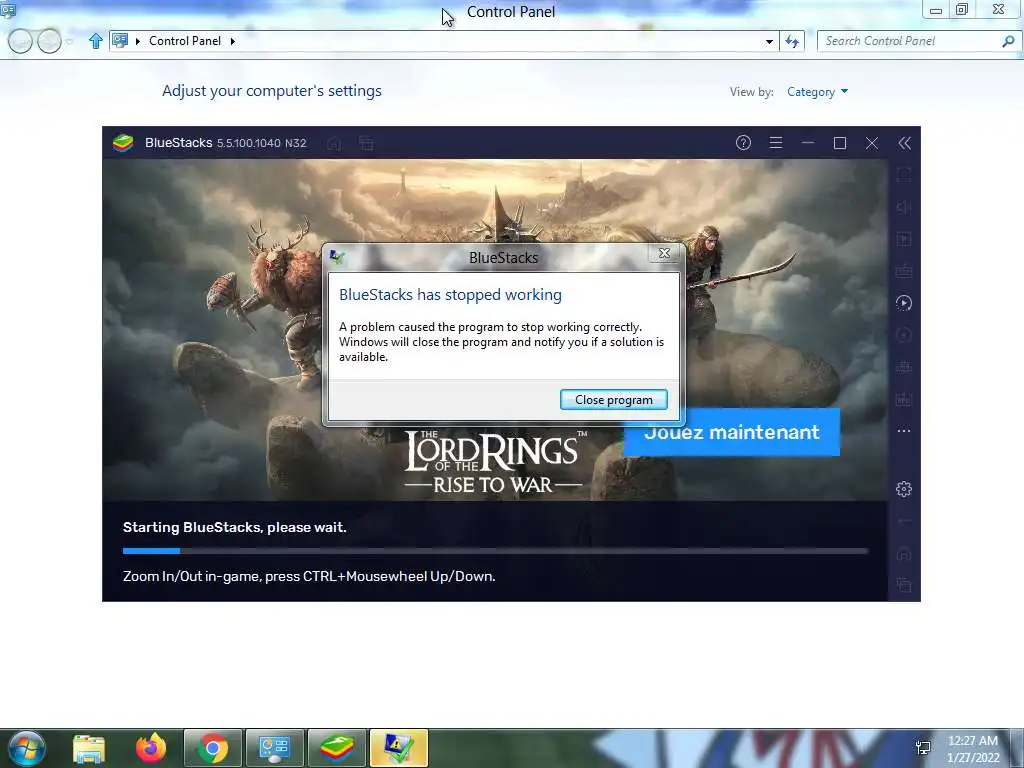Image resolution: width=1024 pixels, height=768 pixels.
Task: Click the refresh button beside address bar
Action: point(792,41)
